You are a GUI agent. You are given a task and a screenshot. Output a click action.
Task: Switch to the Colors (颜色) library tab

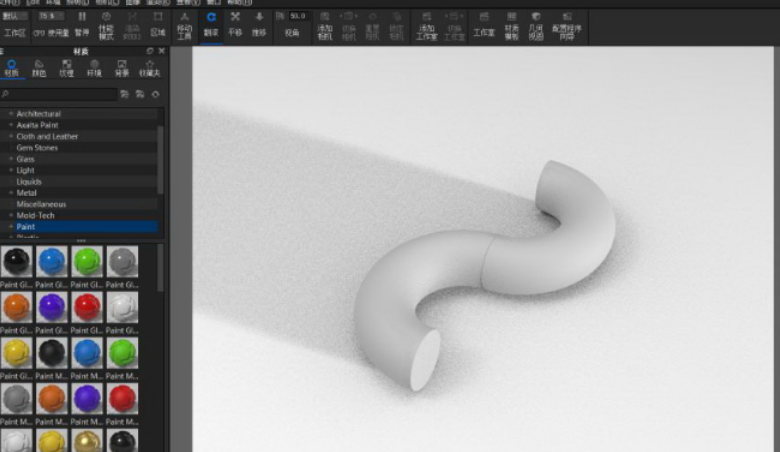tap(39, 68)
